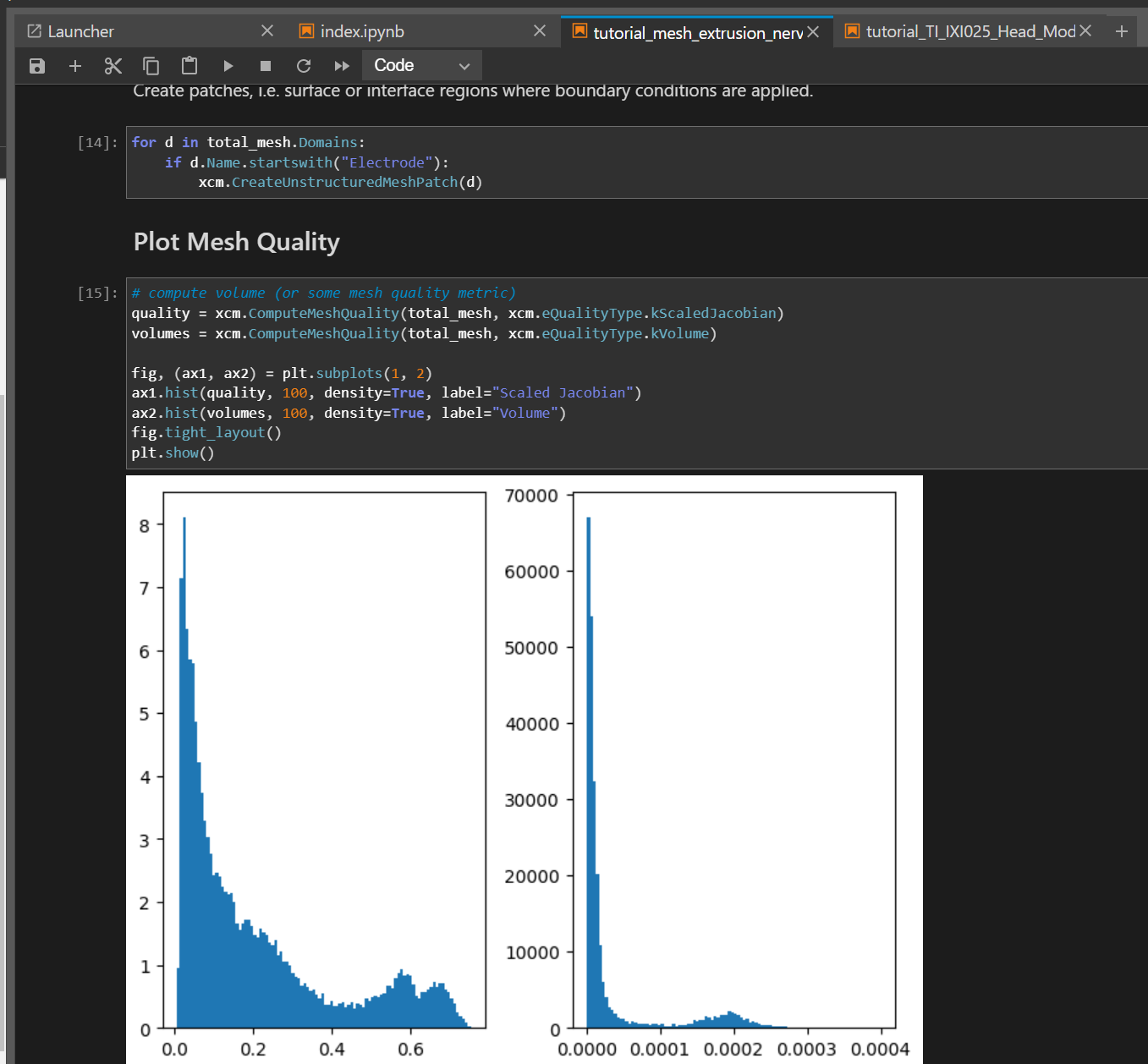Paste cell using the clipboard icon
Screen dimensions: 1148x1064
tap(190, 66)
